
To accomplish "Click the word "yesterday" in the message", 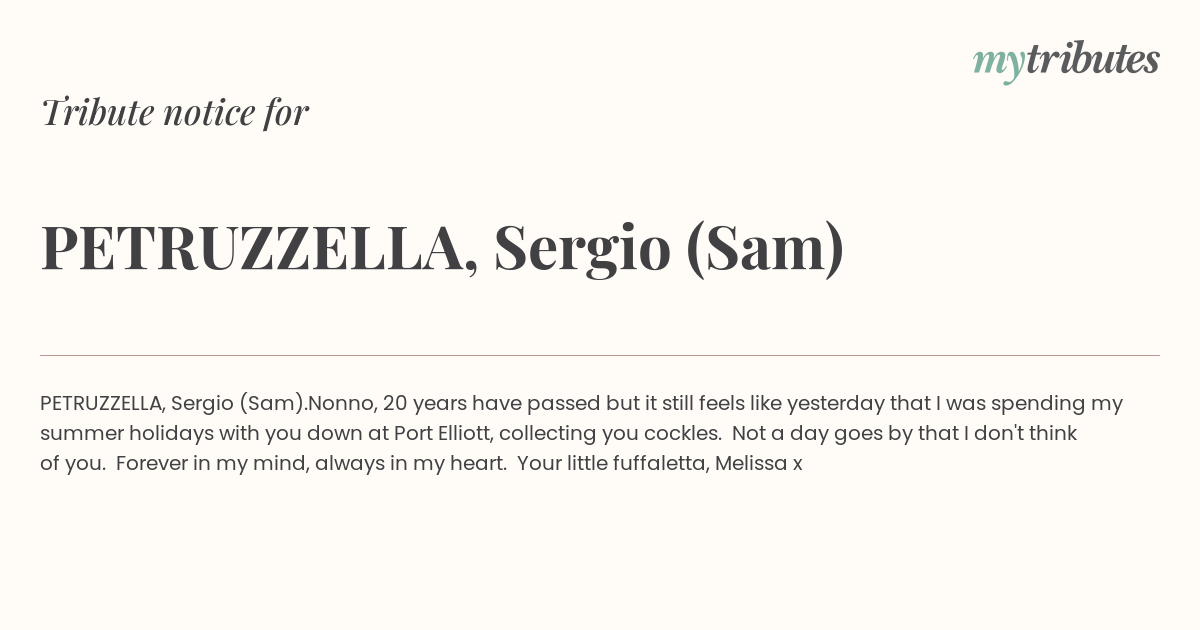I will click(x=836, y=403).
